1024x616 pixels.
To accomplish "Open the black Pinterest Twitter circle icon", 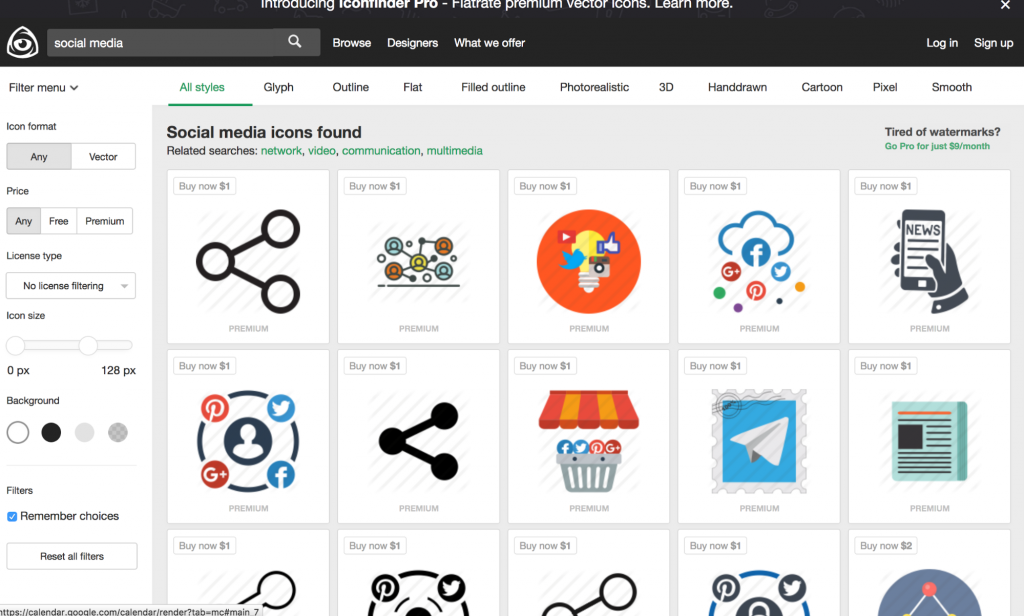I will click(x=419, y=593).
